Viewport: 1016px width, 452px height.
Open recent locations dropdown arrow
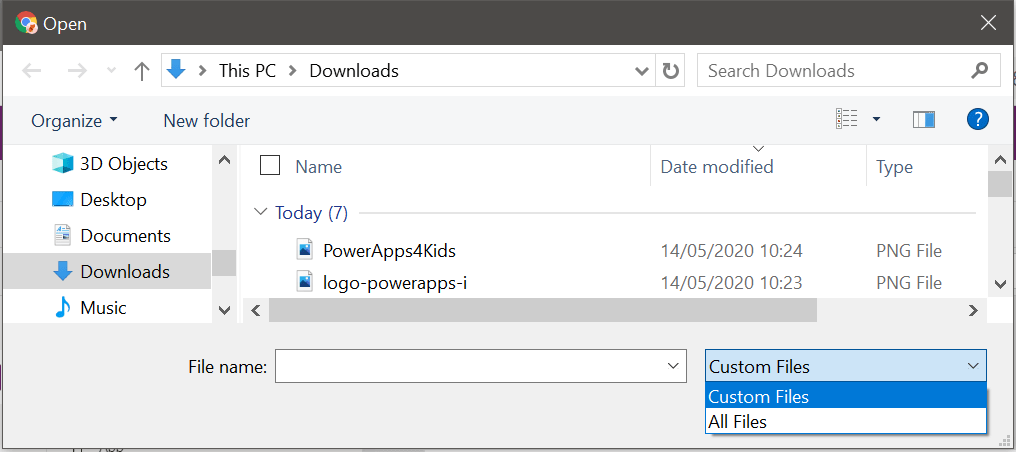click(111, 71)
